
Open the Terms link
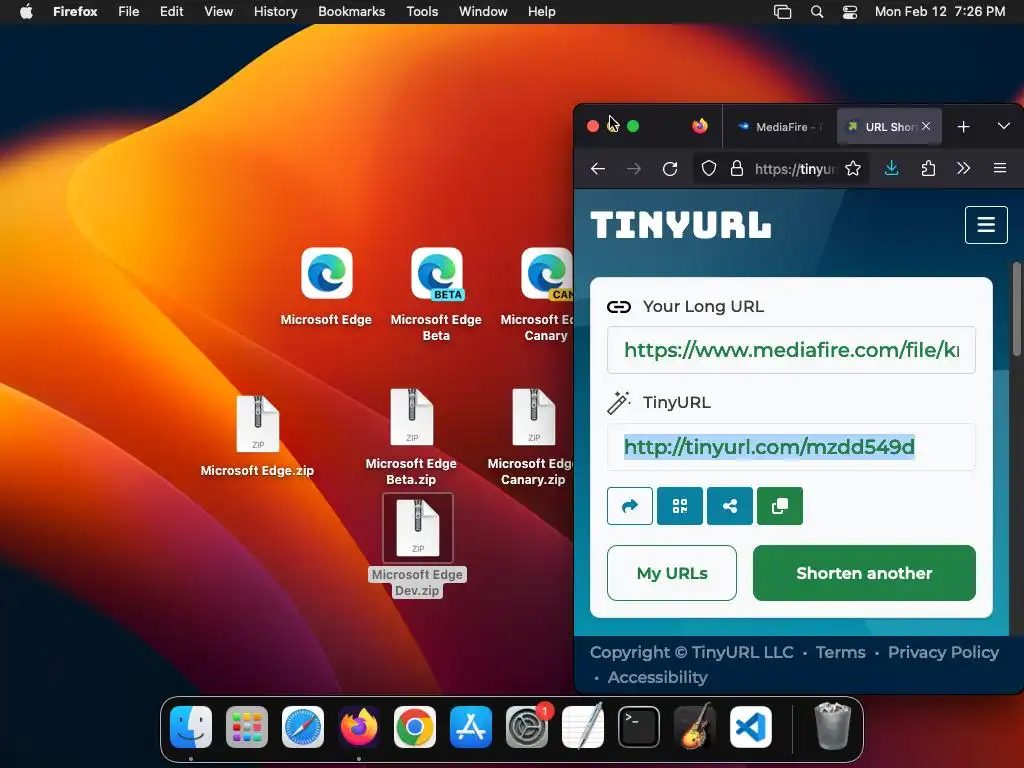click(x=840, y=652)
